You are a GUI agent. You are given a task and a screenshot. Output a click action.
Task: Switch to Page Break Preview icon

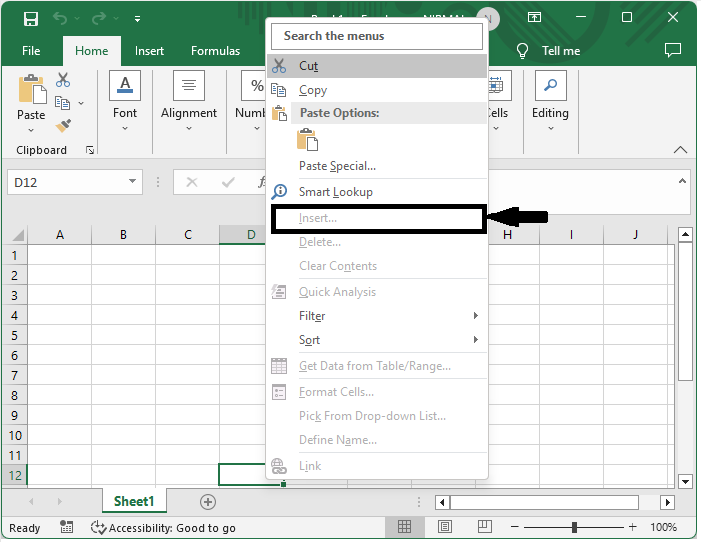pos(485,527)
